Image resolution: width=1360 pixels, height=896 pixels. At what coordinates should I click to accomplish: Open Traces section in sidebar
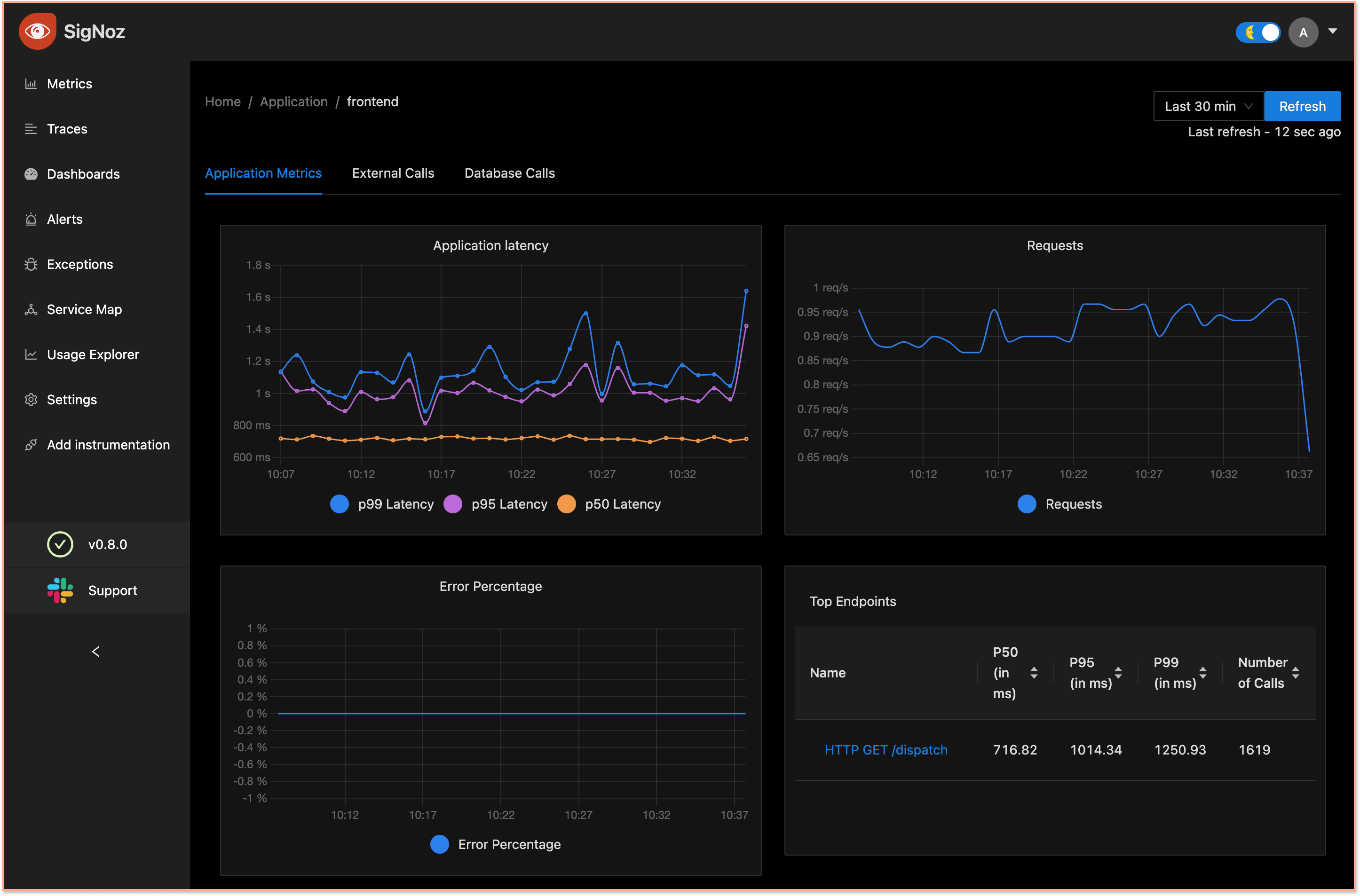coord(67,128)
